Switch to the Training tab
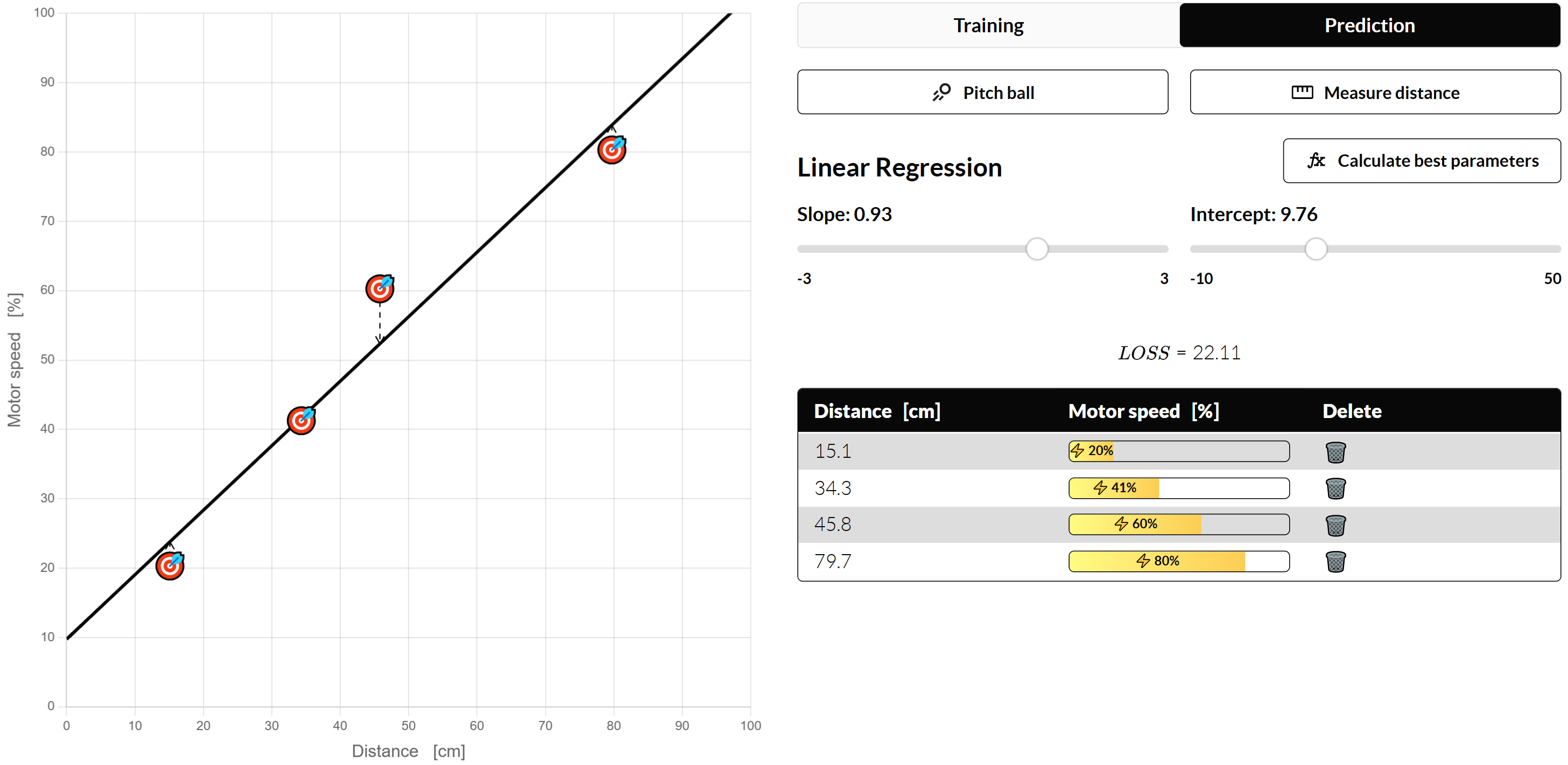The image size is (1568, 765). (988, 26)
